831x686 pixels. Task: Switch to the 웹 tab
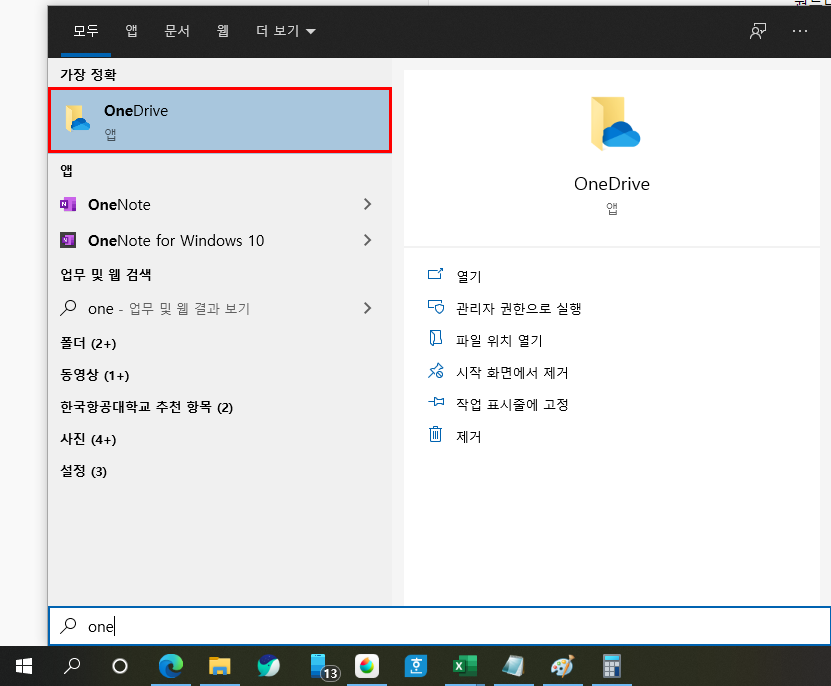pos(223,31)
